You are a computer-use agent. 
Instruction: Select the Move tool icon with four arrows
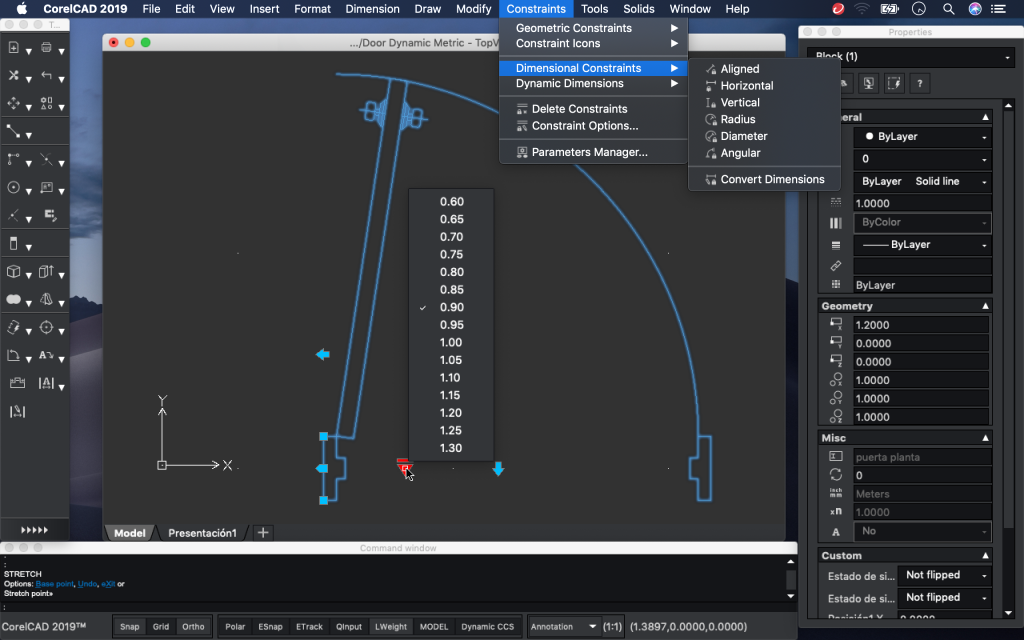(x=13, y=103)
